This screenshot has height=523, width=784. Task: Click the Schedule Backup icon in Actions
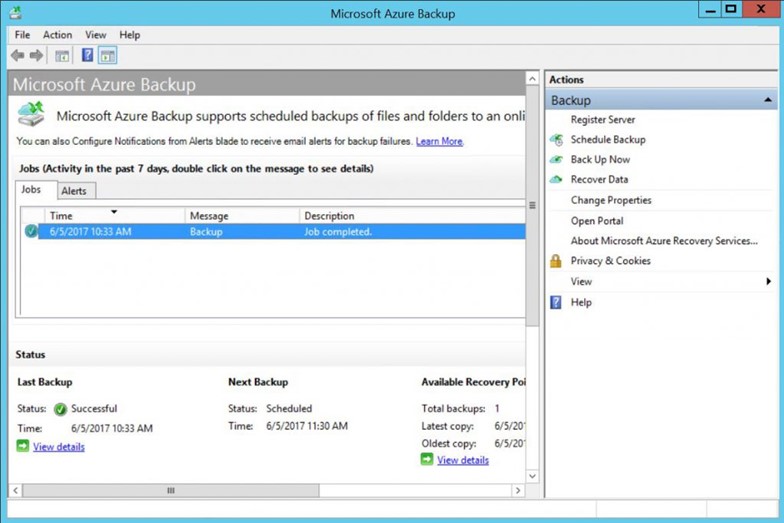pyautogui.click(x=556, y=140)
